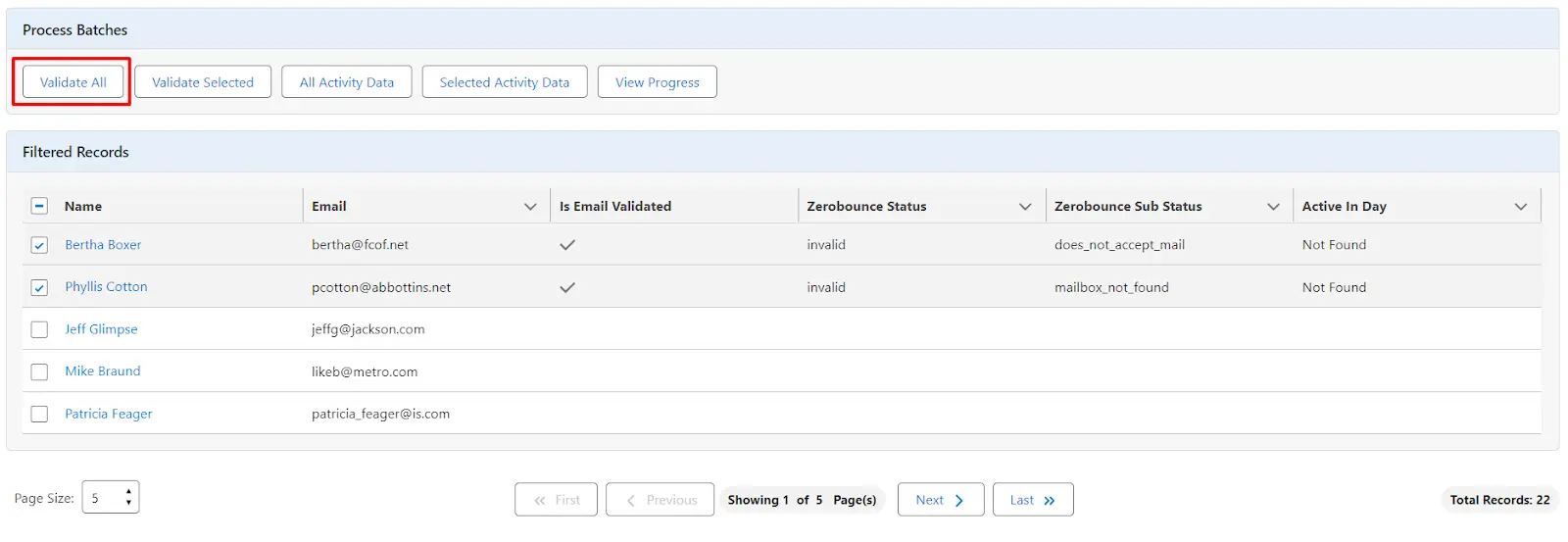Expand the Email column dropdown arrow
1568x542 pixels.
pos(530,207)
